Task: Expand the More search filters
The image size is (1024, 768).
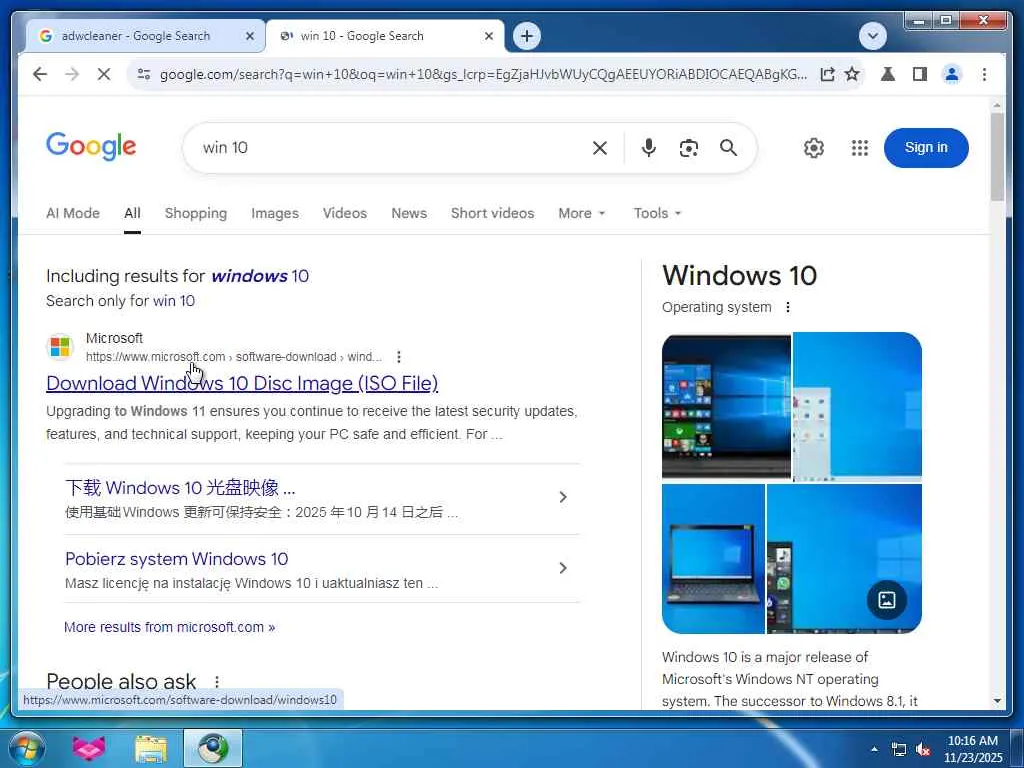Action: click(581, 214)
